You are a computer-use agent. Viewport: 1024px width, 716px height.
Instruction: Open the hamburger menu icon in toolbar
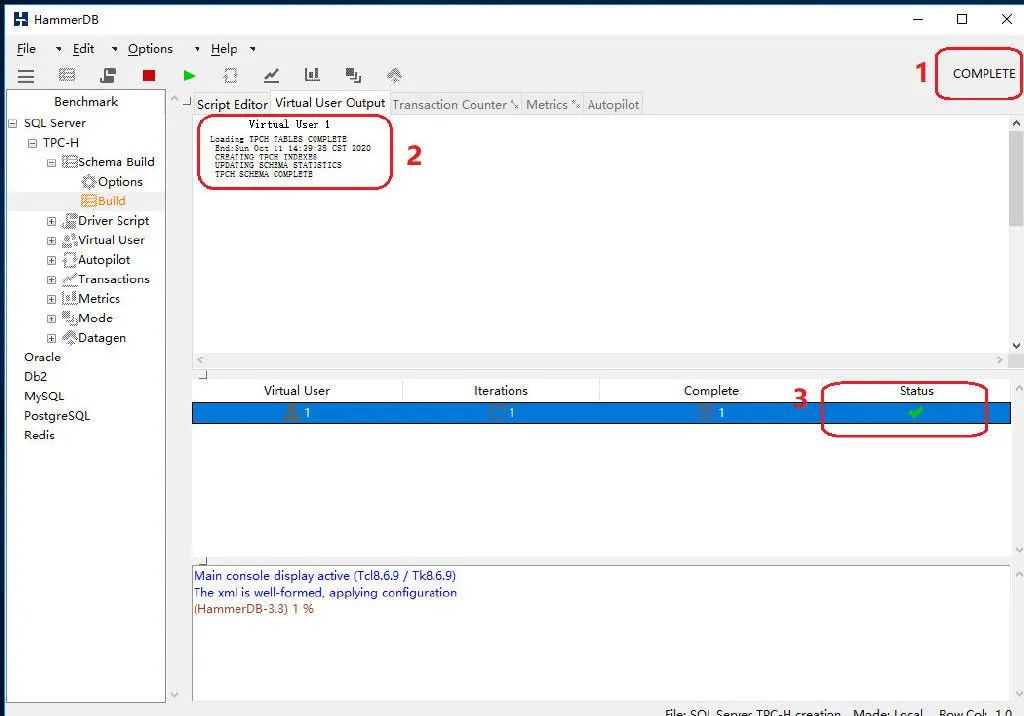click(x=26, y=76)
